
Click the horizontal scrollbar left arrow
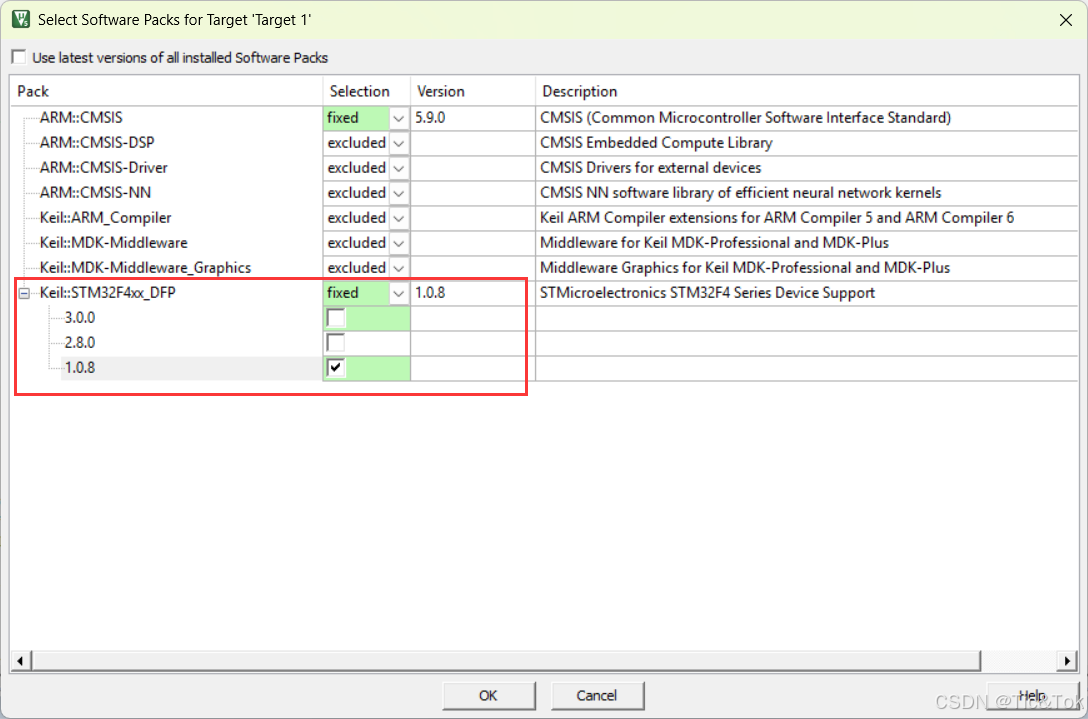[19, 660]
